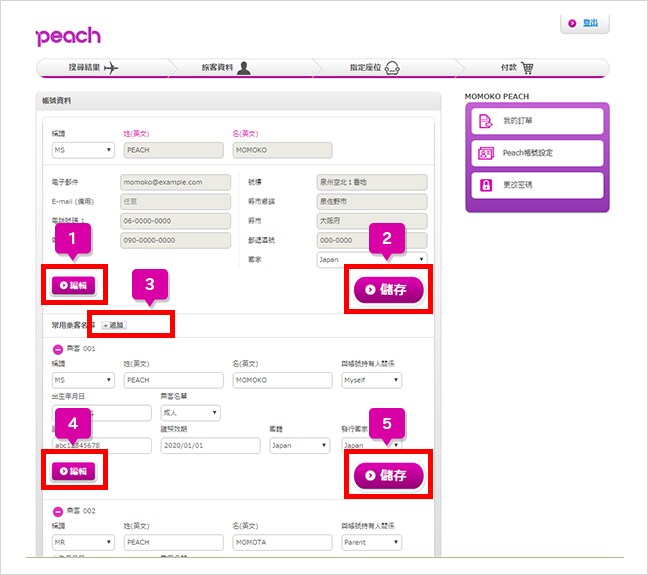Click the airplane icon in progress bar
Image resolution: width=648 pixels, height=575 pixels.
(x=111, y=67)
